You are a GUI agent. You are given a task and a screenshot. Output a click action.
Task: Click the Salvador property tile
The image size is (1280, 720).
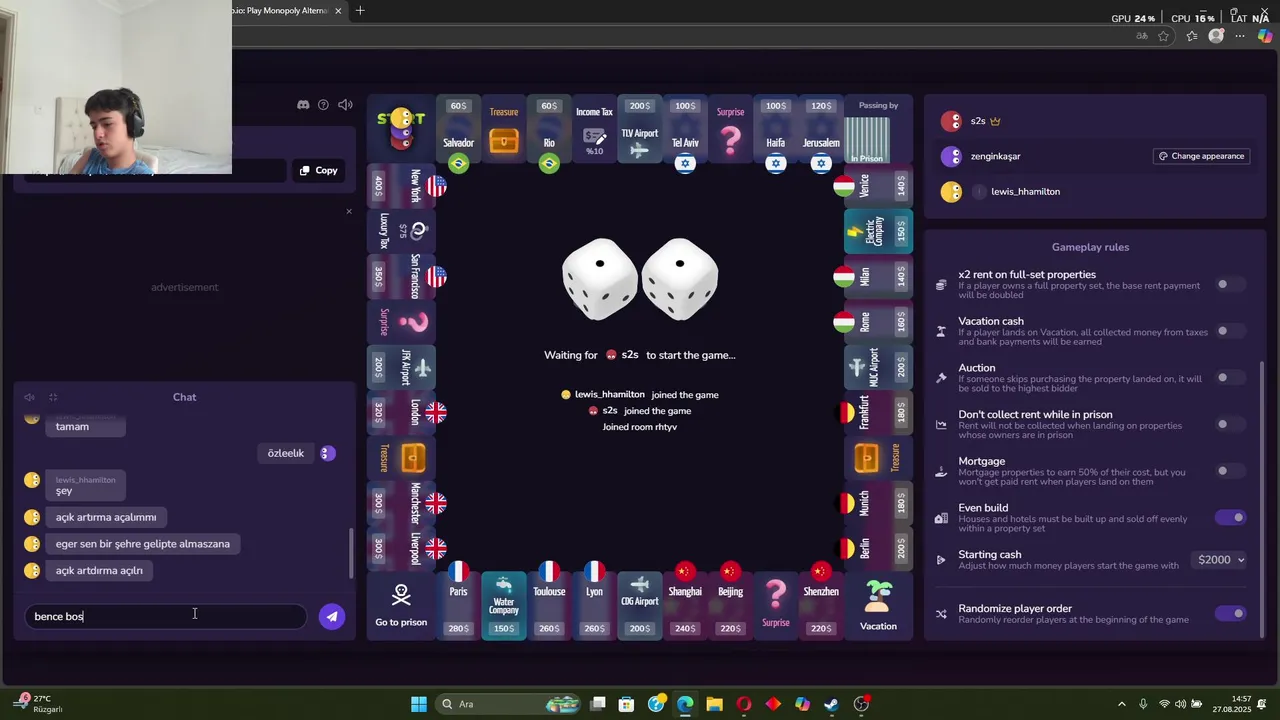point(458,130)
